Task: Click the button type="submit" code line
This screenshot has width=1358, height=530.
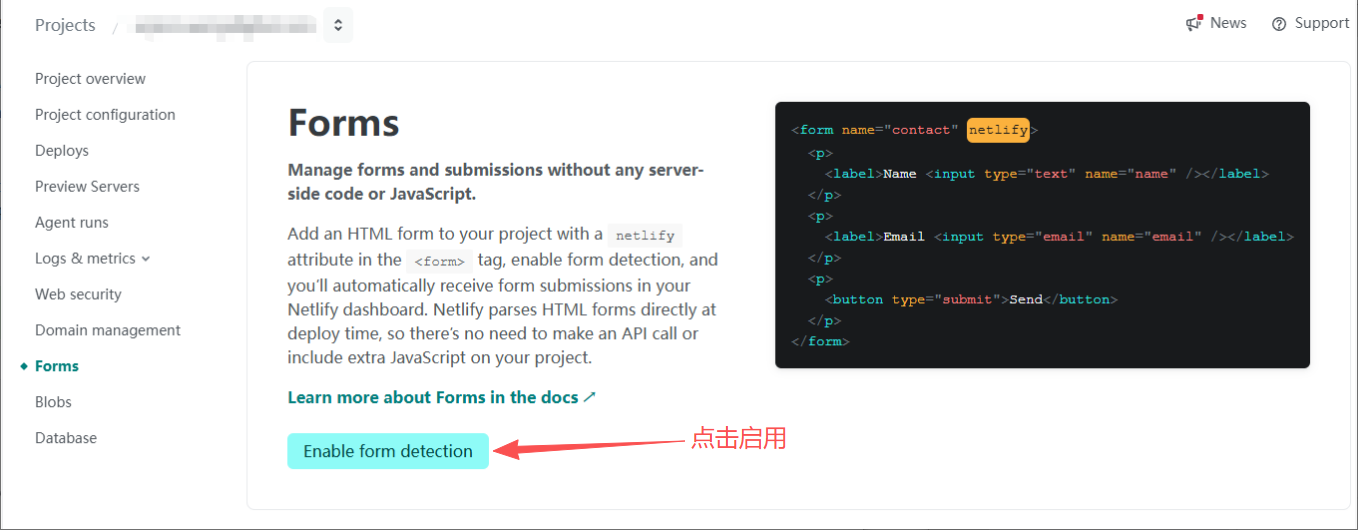Action: (x=971, y=300)
